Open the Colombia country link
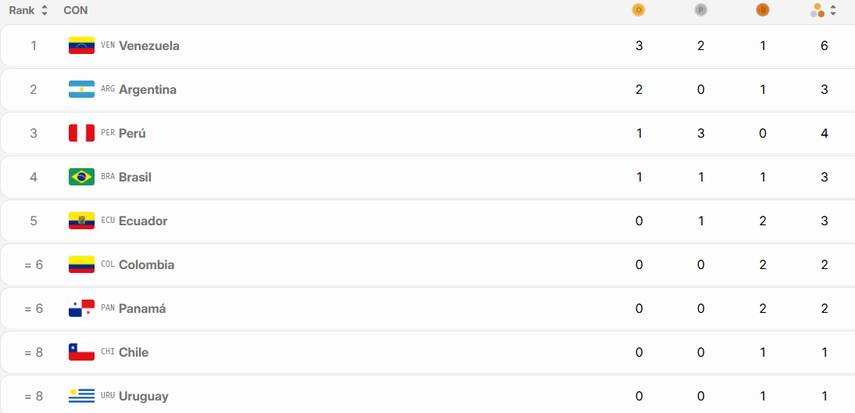Viewport: 855px width, 413px height. tap(146, 265)
